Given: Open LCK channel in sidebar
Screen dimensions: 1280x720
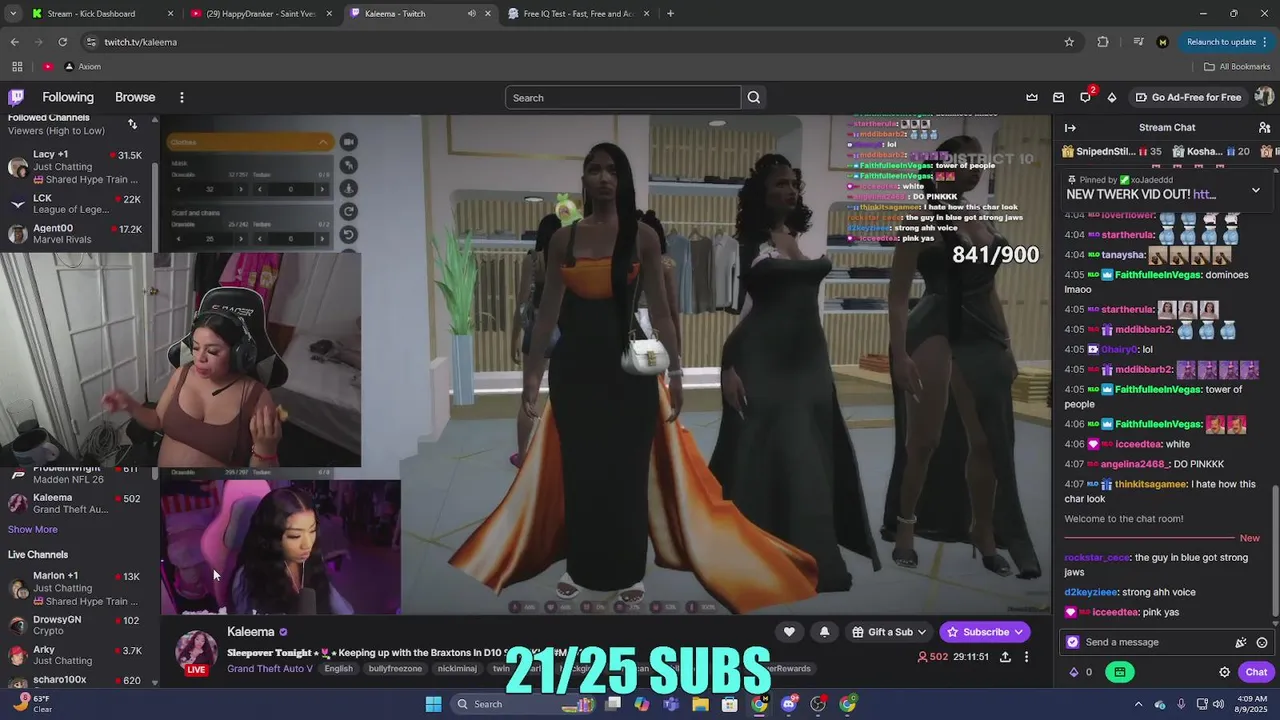Looking at the screenshot, I should click(76, 204).
